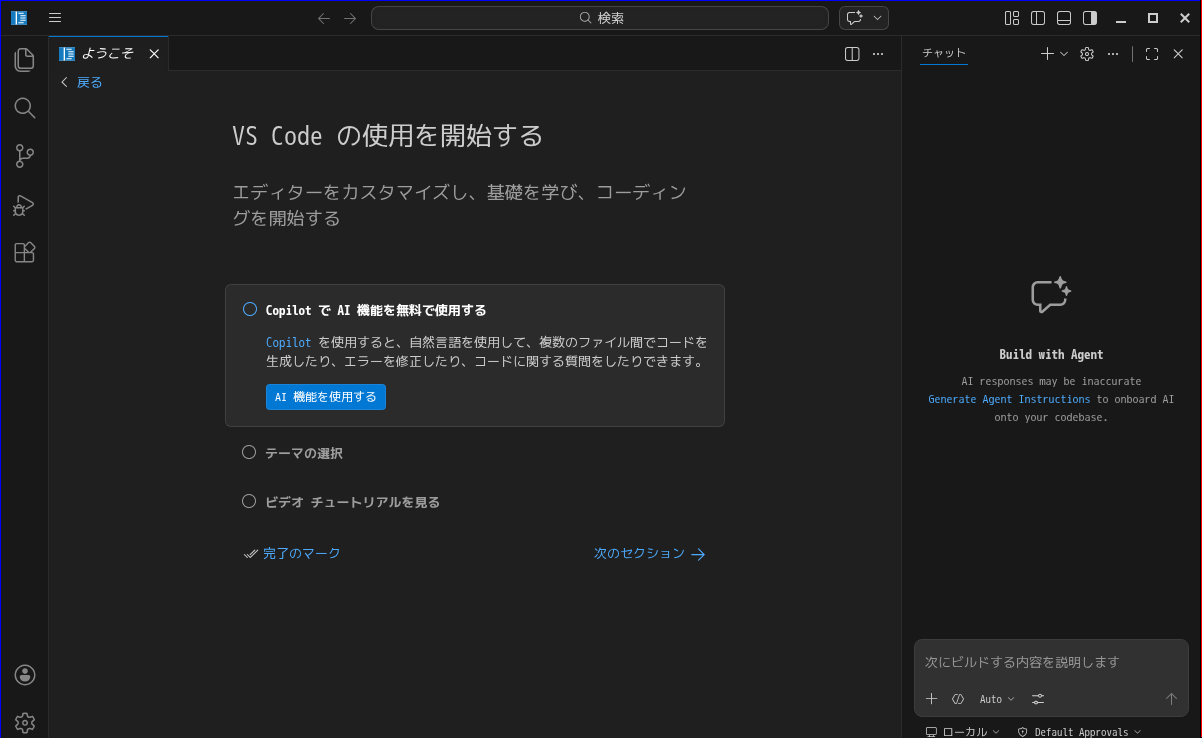The image size is (1202, 738).
Task: Start a new chat with plus icon
Action: (1047, 54)
